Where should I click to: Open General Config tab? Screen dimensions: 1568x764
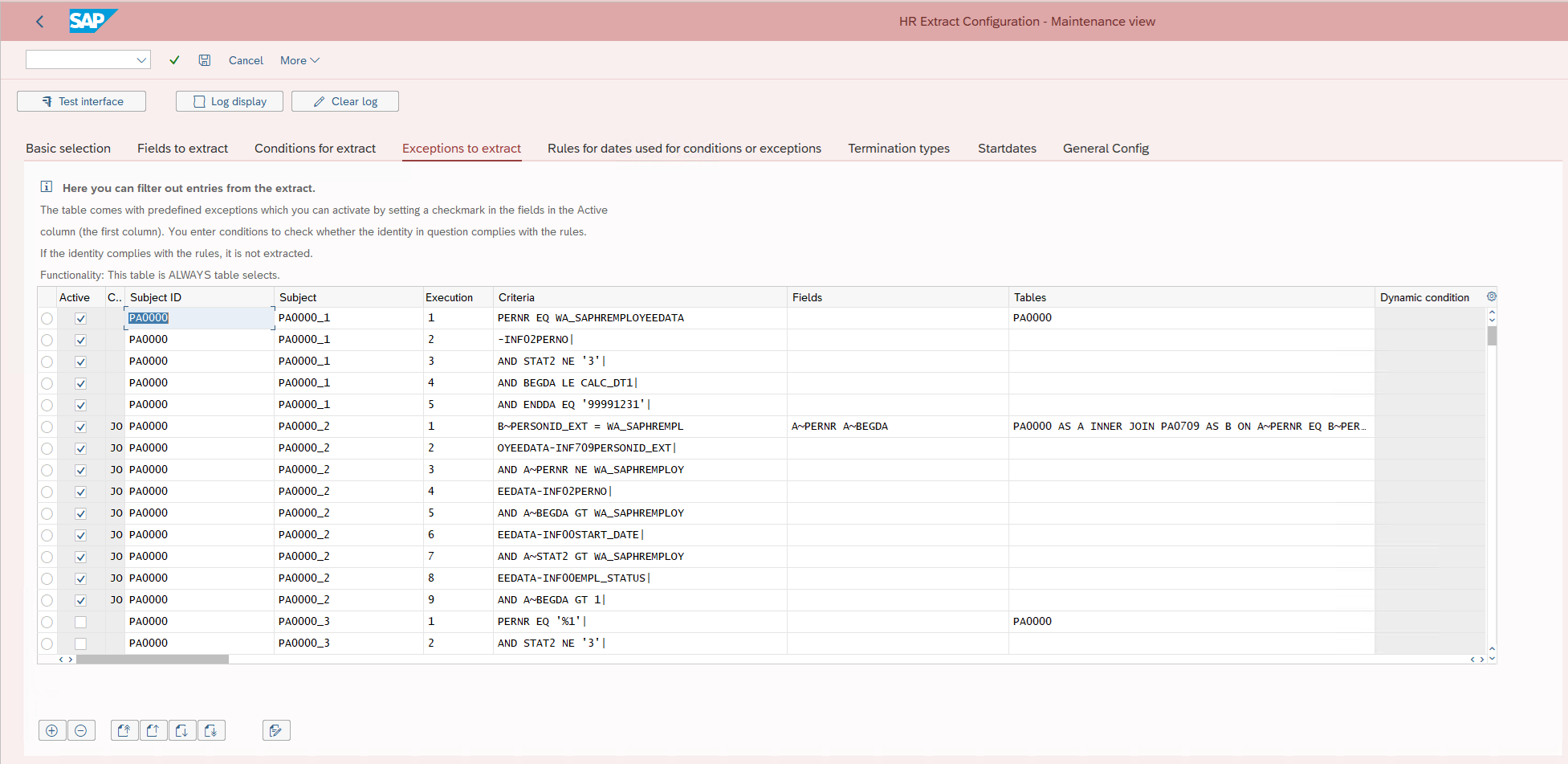click(1106, 149)
